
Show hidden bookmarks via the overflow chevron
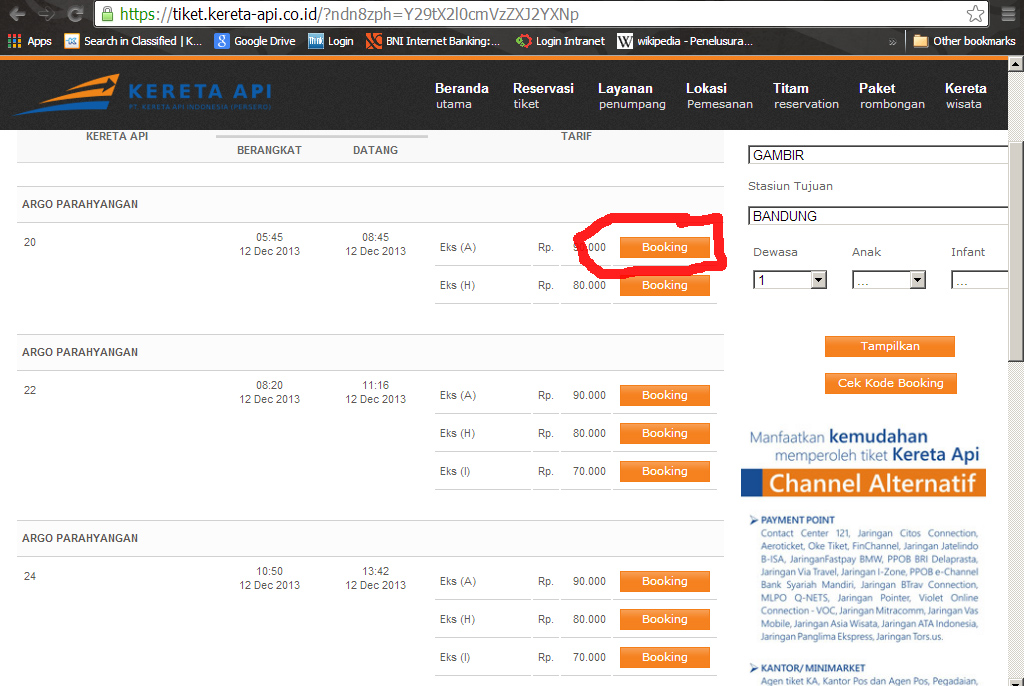coord(892,42)
